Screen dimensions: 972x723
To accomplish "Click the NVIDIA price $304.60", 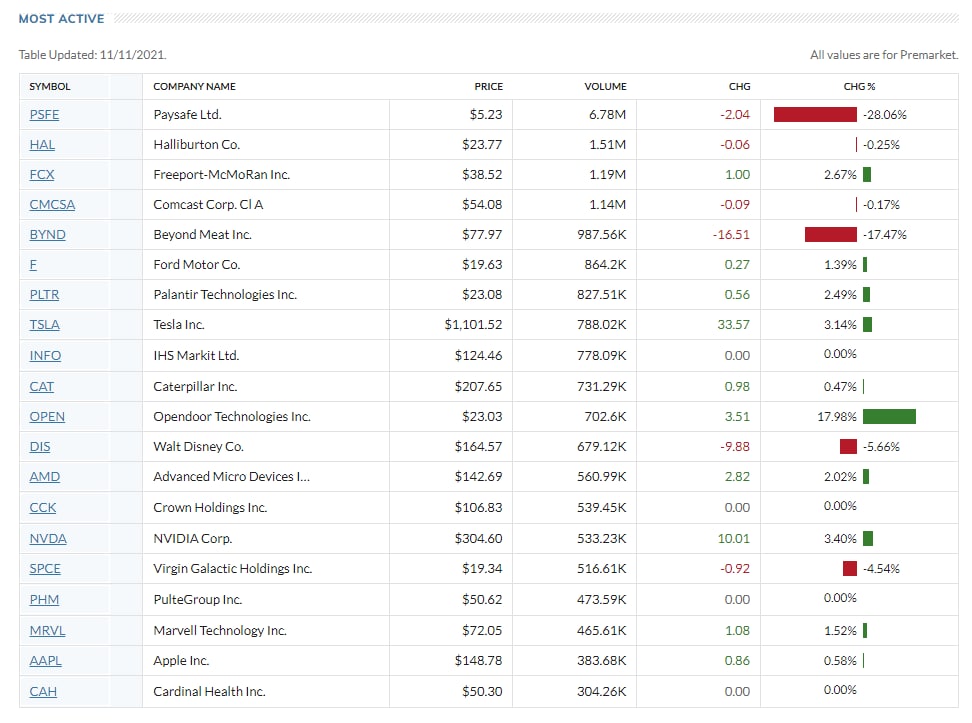I will (x=478, y=539).
